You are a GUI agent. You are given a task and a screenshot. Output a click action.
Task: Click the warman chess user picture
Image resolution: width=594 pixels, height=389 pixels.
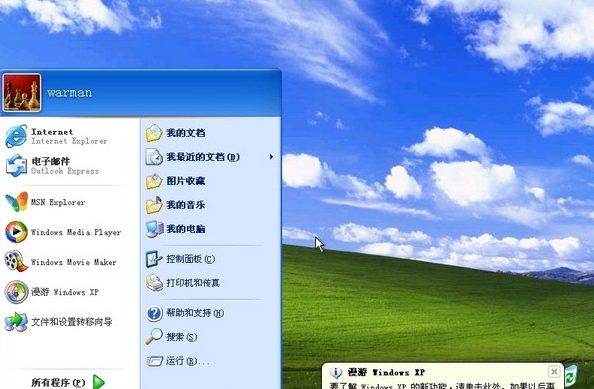point(22,93)
